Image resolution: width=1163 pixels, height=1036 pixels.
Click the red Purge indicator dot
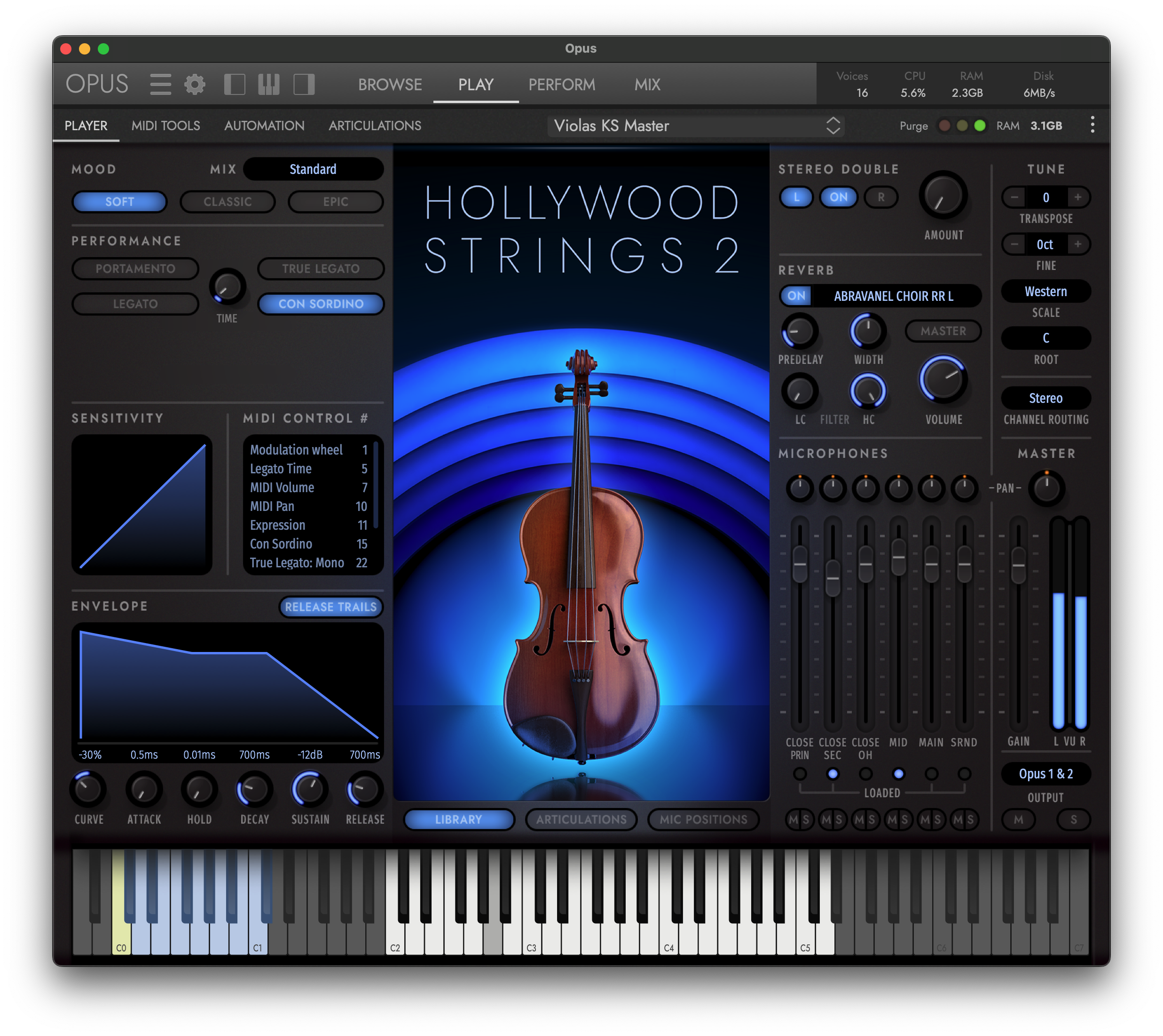(x=944, y=126)
